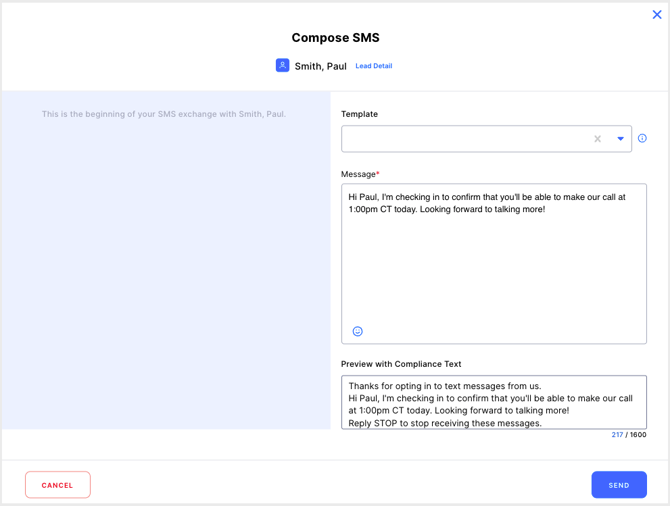Focus the Message text area
Viewport: 670px width, 506px height.
tap(494, 264)
